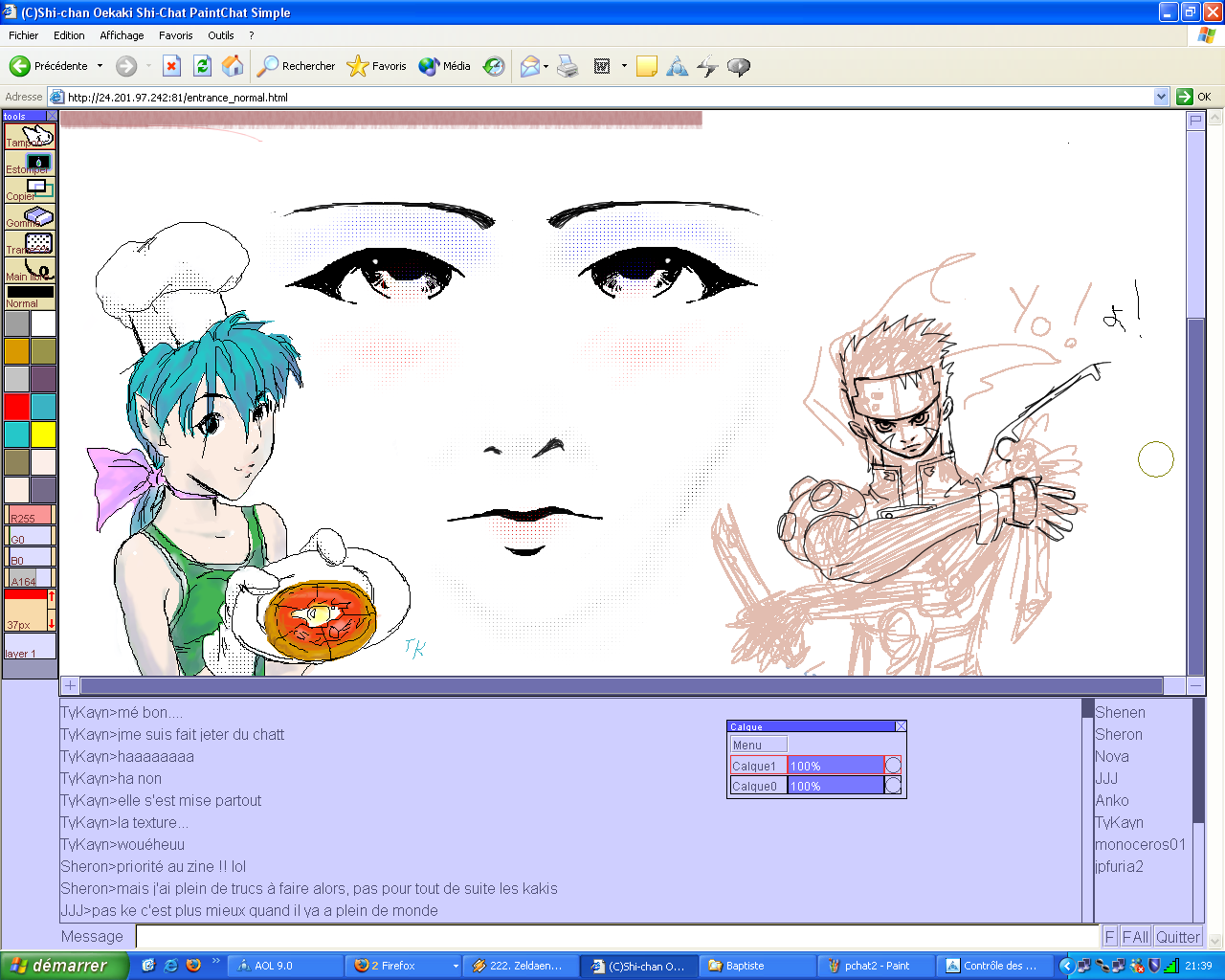Increase brush size with up arrow
The width and height of the screenshot is (1225, 980).
tap(52, 596)
